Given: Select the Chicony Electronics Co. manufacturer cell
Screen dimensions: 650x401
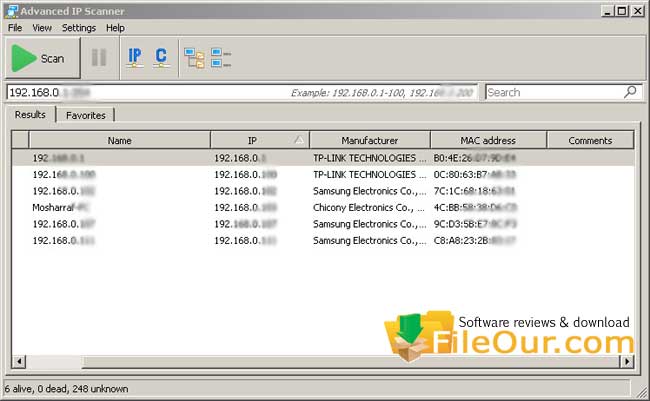Looking at the screenshot, I should tap(369, 207).
